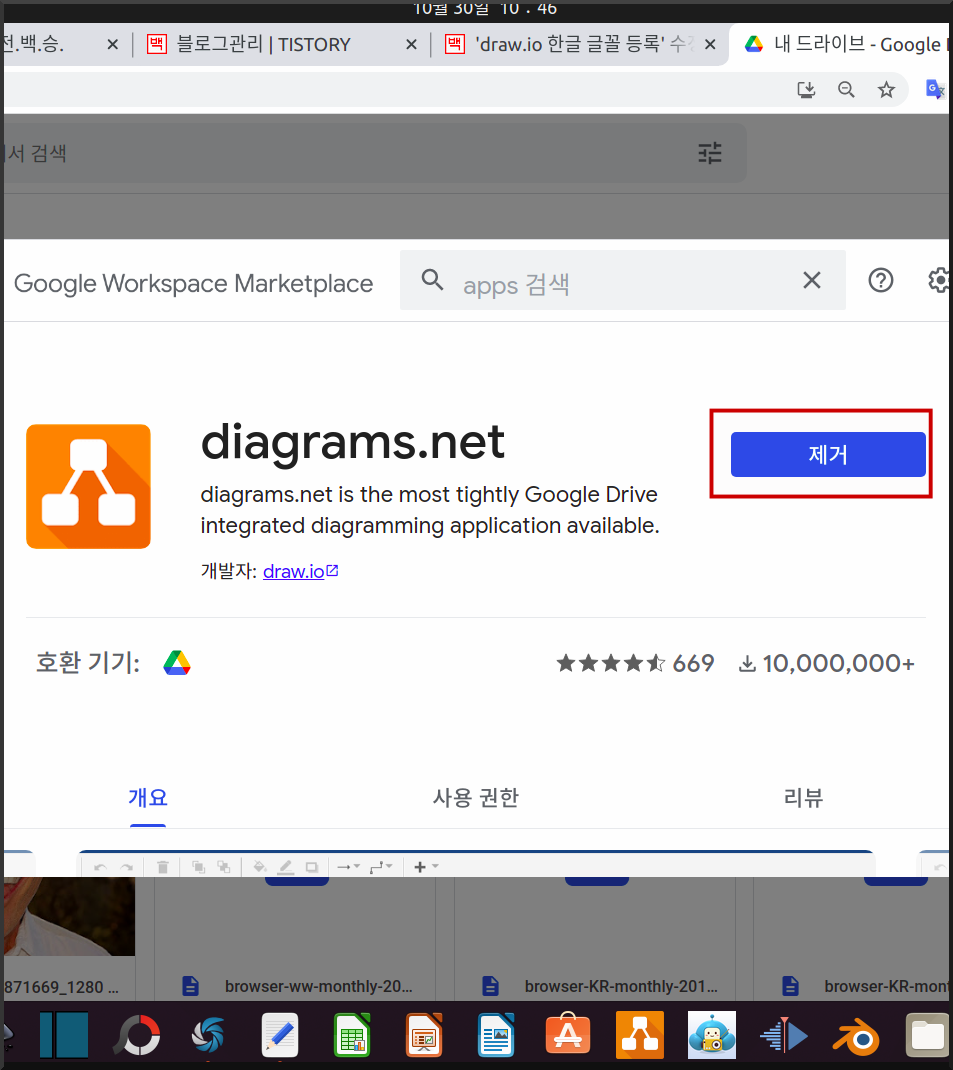Click the Google Drive compatibility icon
953x1070 pixels.
click(177, 663)
